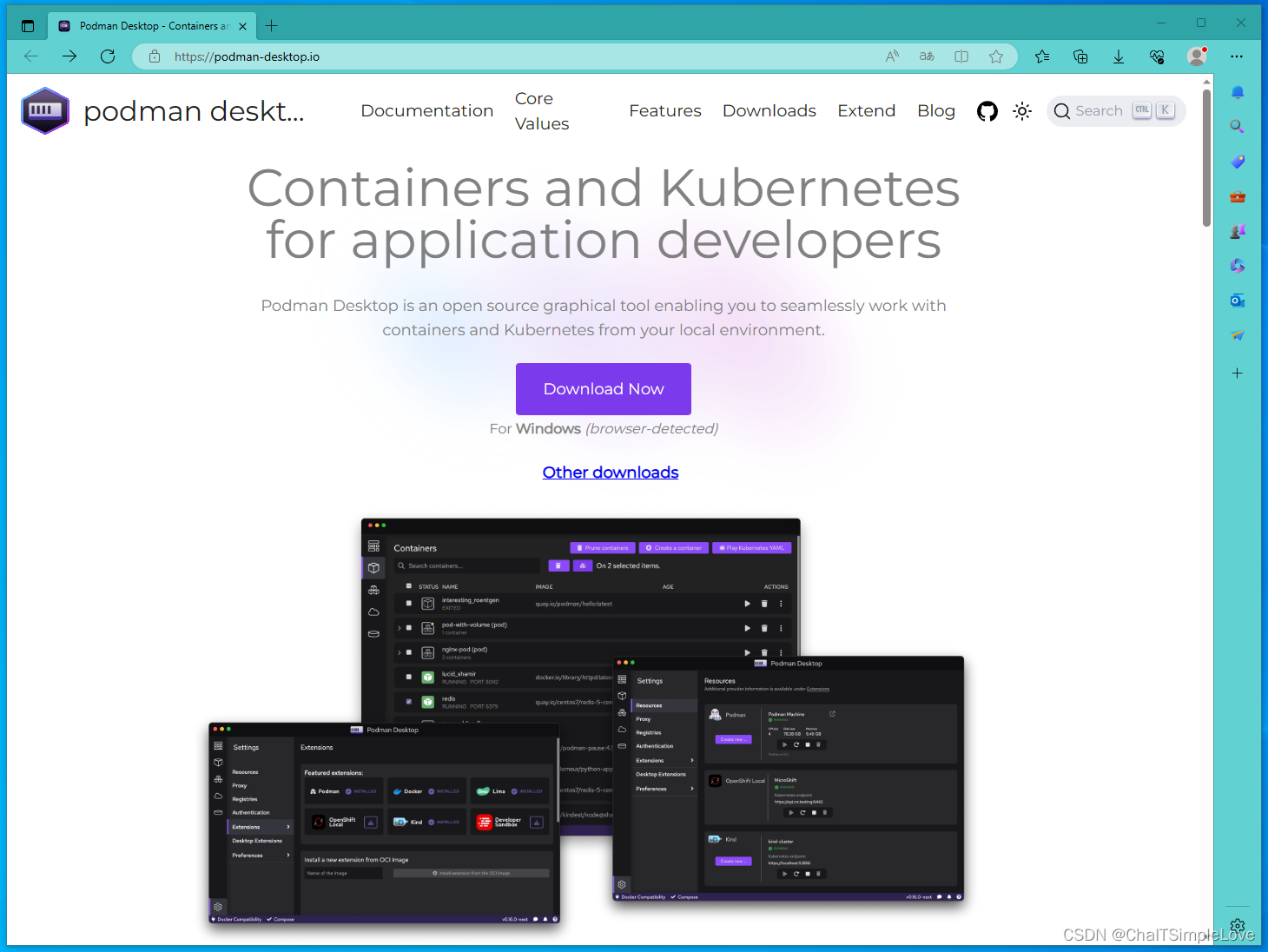Open sidebar shopping tag icon
The width and height of the screenshot is (1268, 952).
coord(1238,162)
